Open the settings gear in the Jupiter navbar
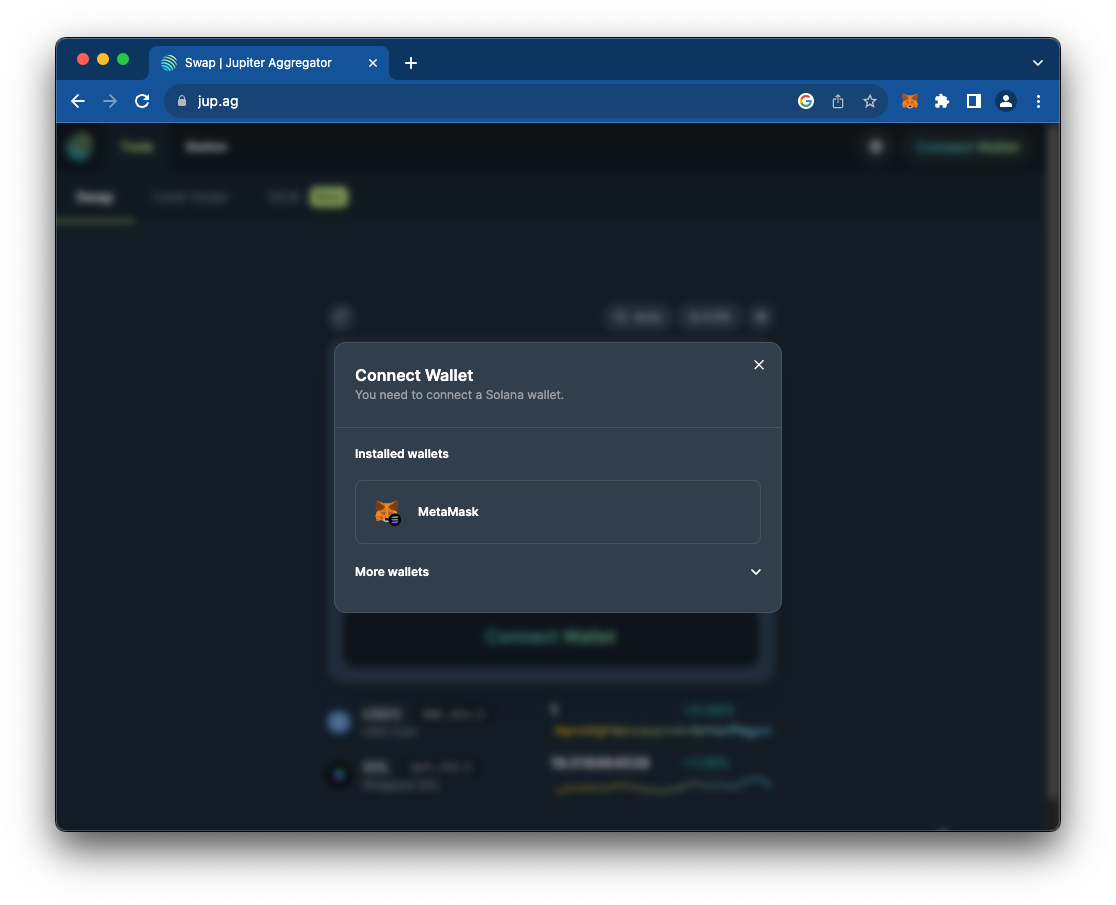 pyautogui.click(x=875, y=146)
